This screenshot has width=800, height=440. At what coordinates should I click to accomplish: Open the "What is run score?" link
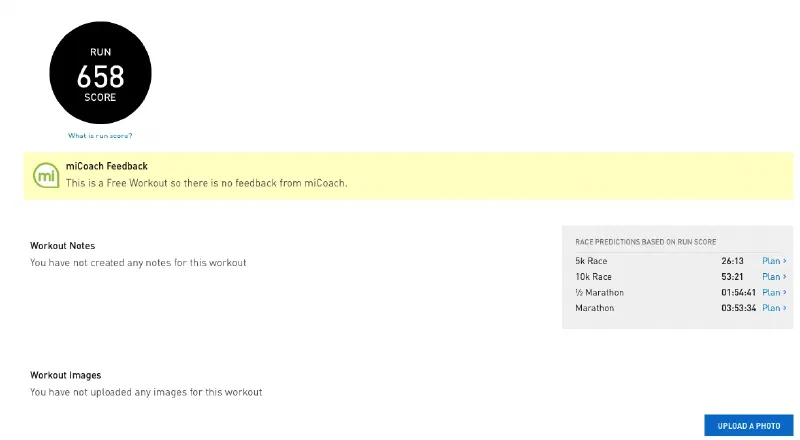pyautogui.click(x=100, y=135)
